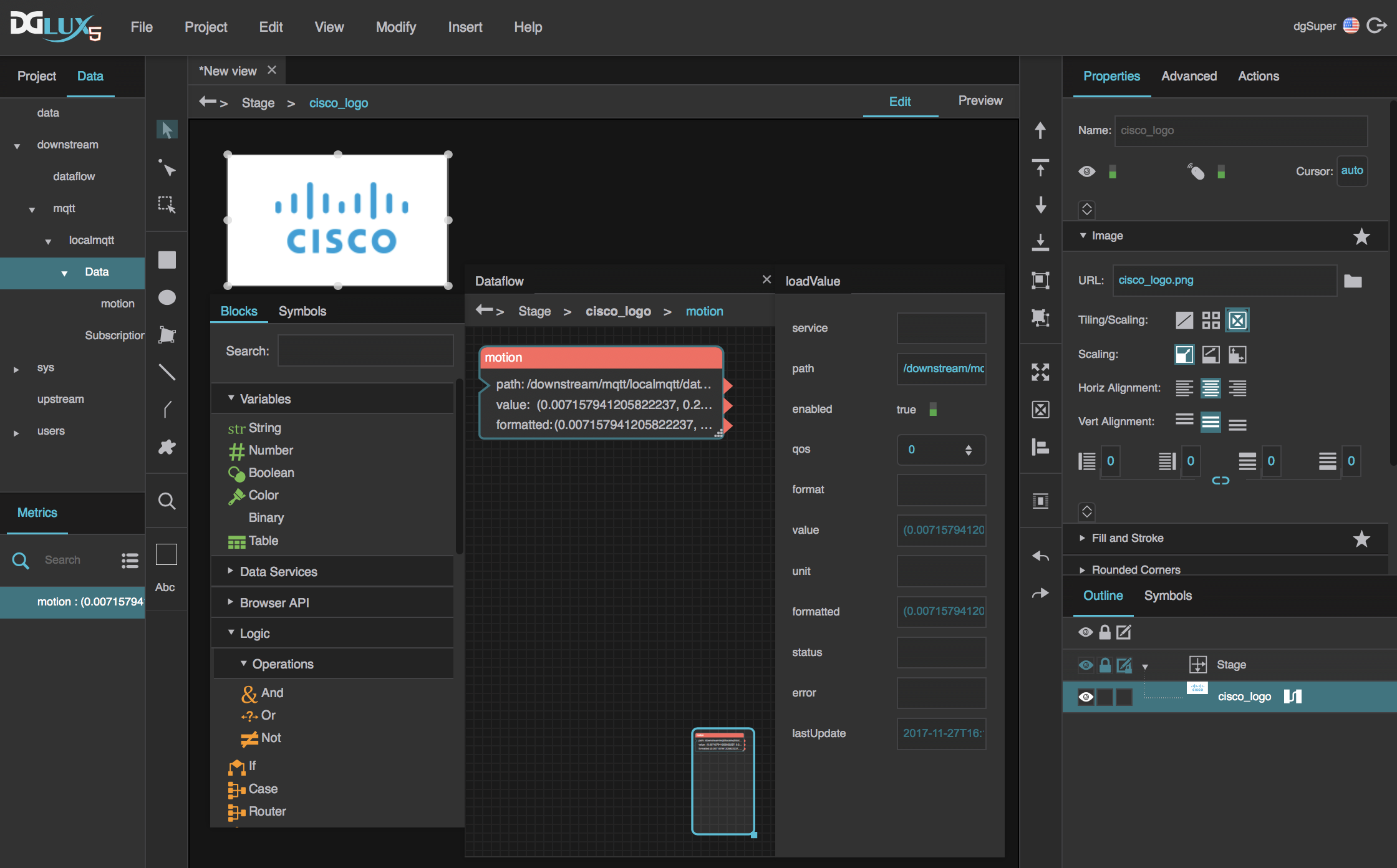Screen dimensions: 1397x868
Task: Close the Dataflow panel
Action: 766,280
